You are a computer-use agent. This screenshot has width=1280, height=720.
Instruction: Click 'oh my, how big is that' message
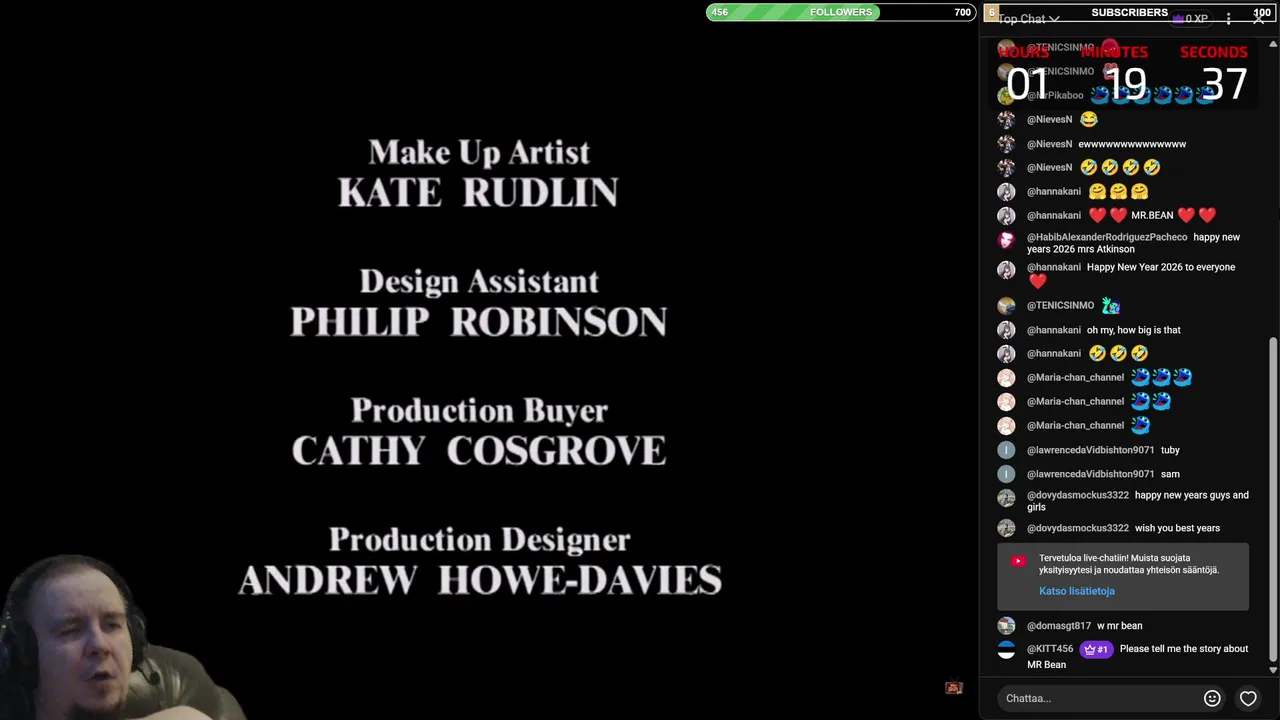tap(1134, 330)
